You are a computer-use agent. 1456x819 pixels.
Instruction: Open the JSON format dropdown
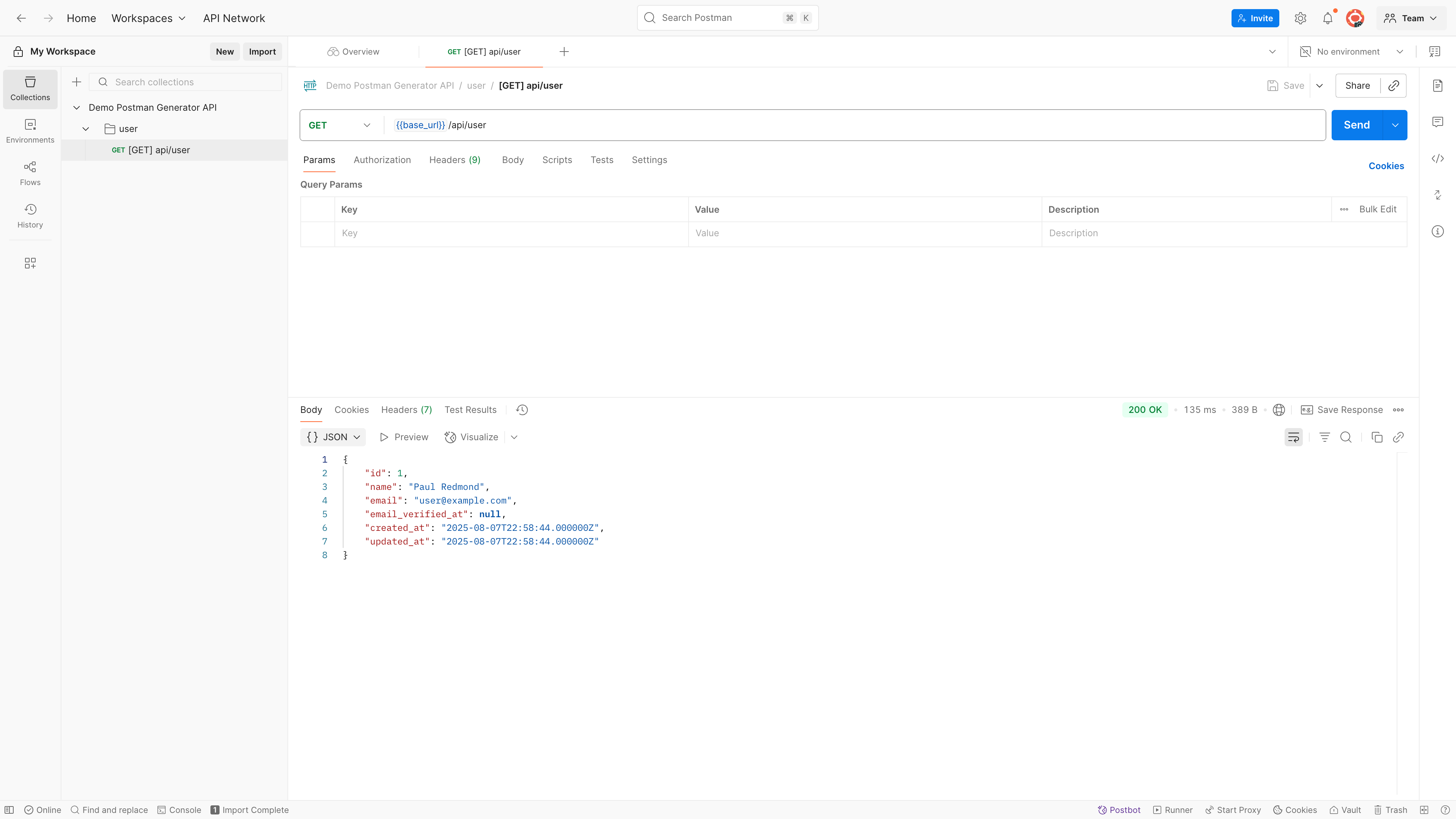point(334,437)
